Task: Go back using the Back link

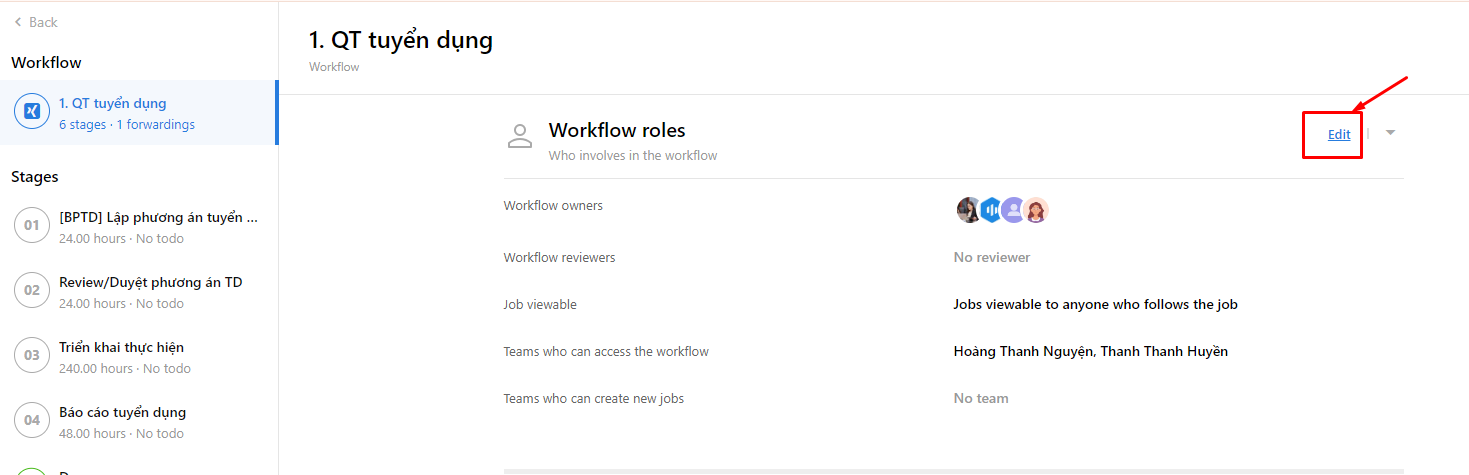Action: click(35, 22)
